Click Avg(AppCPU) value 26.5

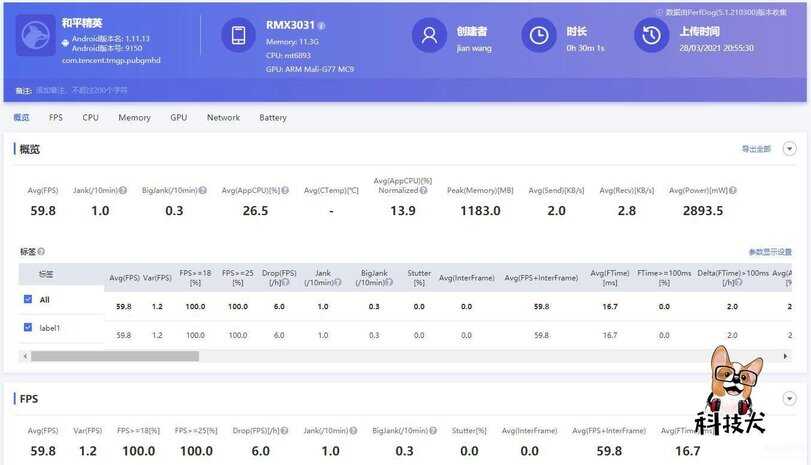pos(256,211)
